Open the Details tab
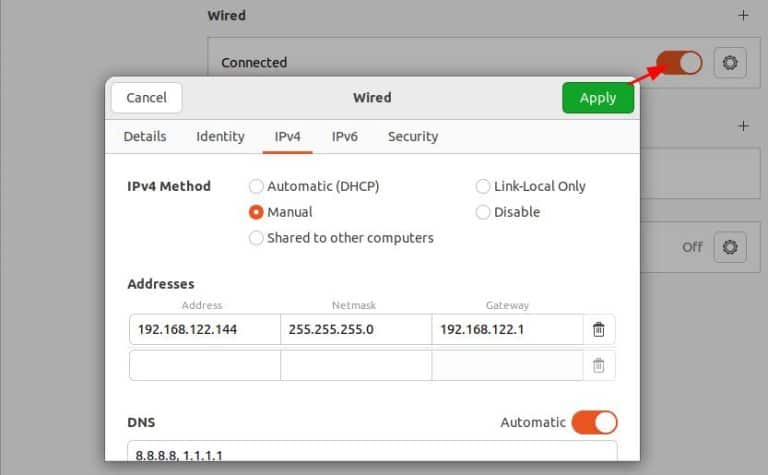This screenshot has height=475, width=768. [x=145, y=137]
